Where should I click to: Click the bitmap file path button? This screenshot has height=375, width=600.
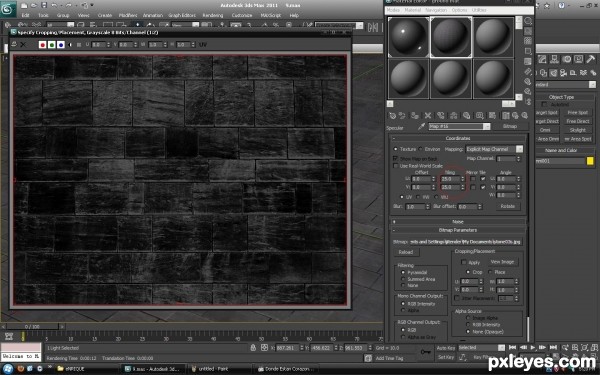click(x=466, y=242)
